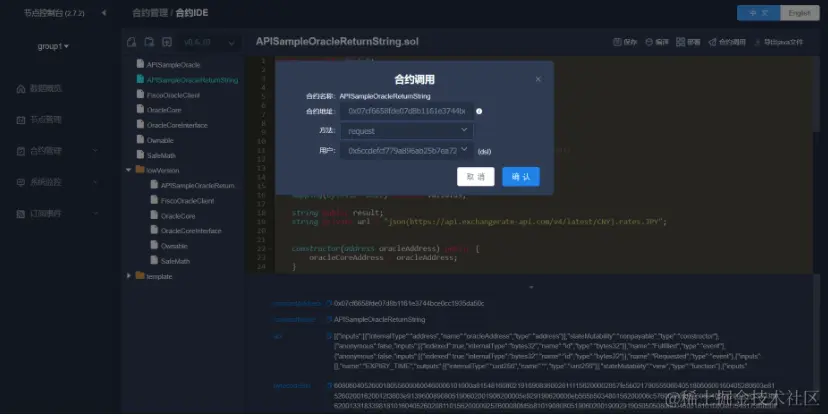Screen dimensions: 828x416
Task: Click the 编译 compile toolbar icon
Action: click(x=649, y=42)
